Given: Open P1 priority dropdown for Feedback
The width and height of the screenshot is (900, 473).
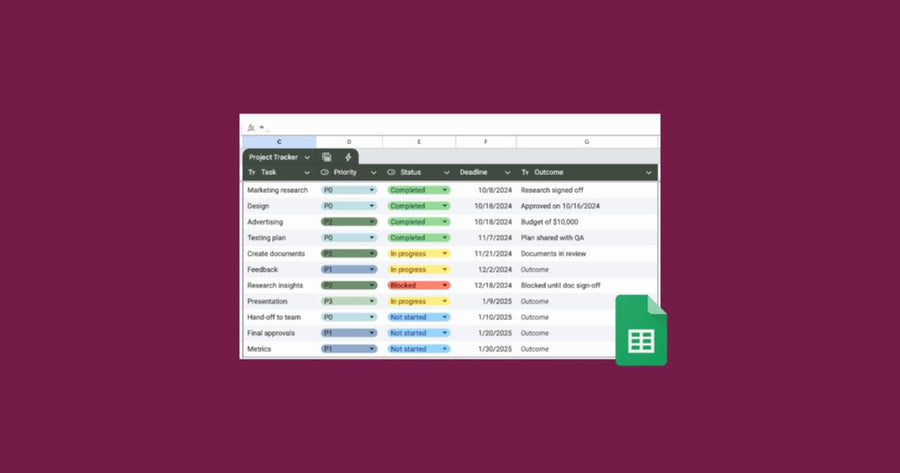Looking at the screenshot, I should coord(349,269).
